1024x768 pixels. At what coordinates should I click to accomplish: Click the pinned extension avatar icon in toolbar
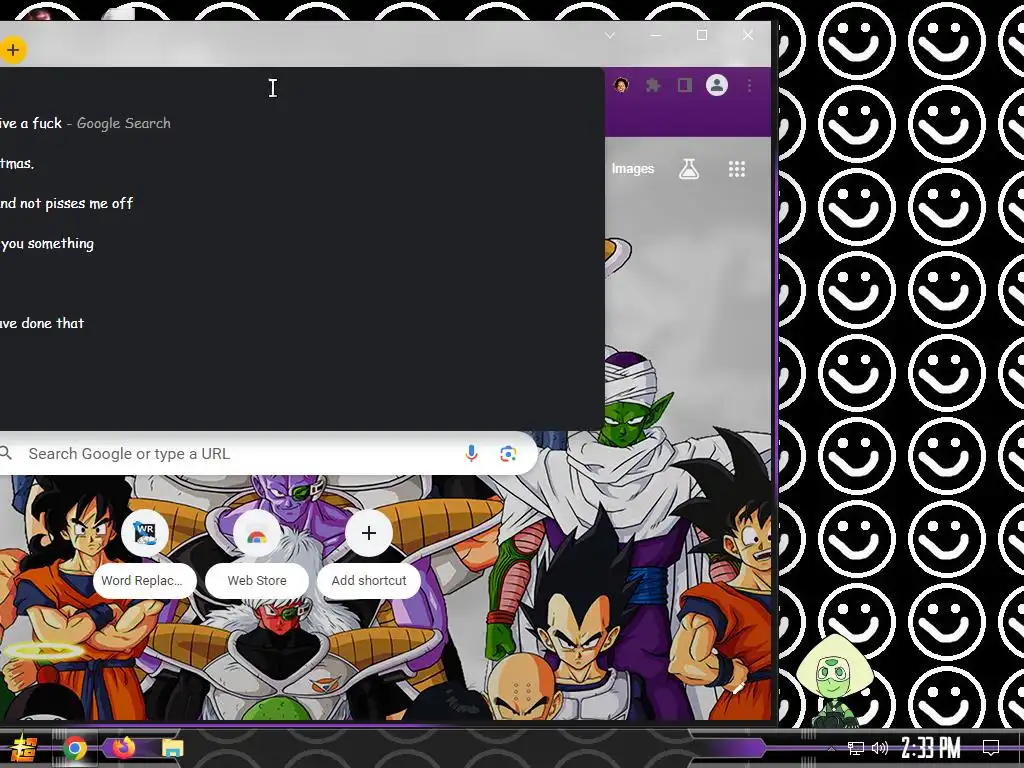point(621,86)
